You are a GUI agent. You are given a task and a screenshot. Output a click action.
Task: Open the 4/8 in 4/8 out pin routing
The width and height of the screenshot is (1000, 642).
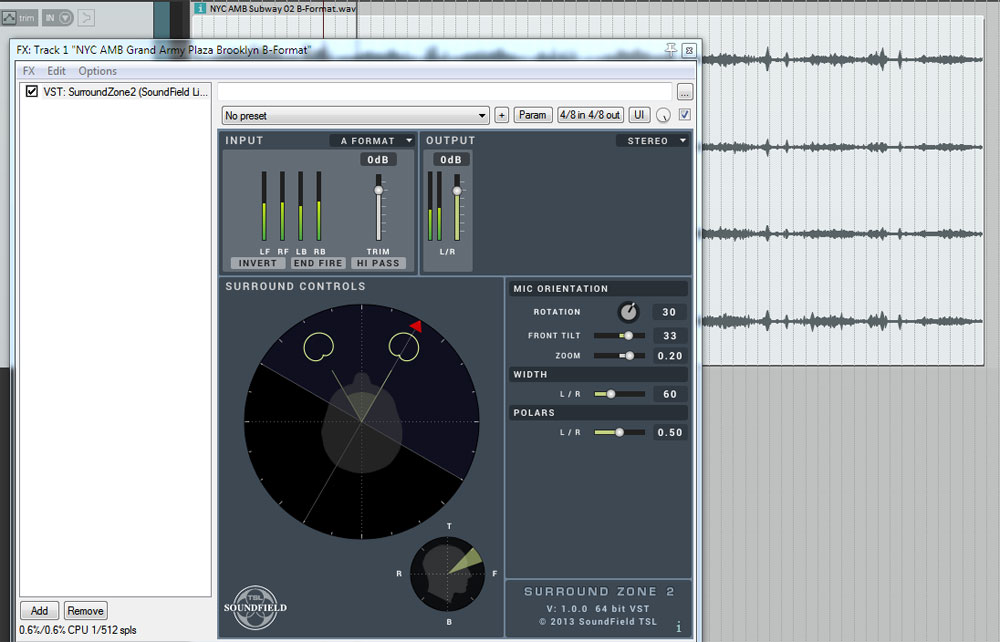(590, 115)
